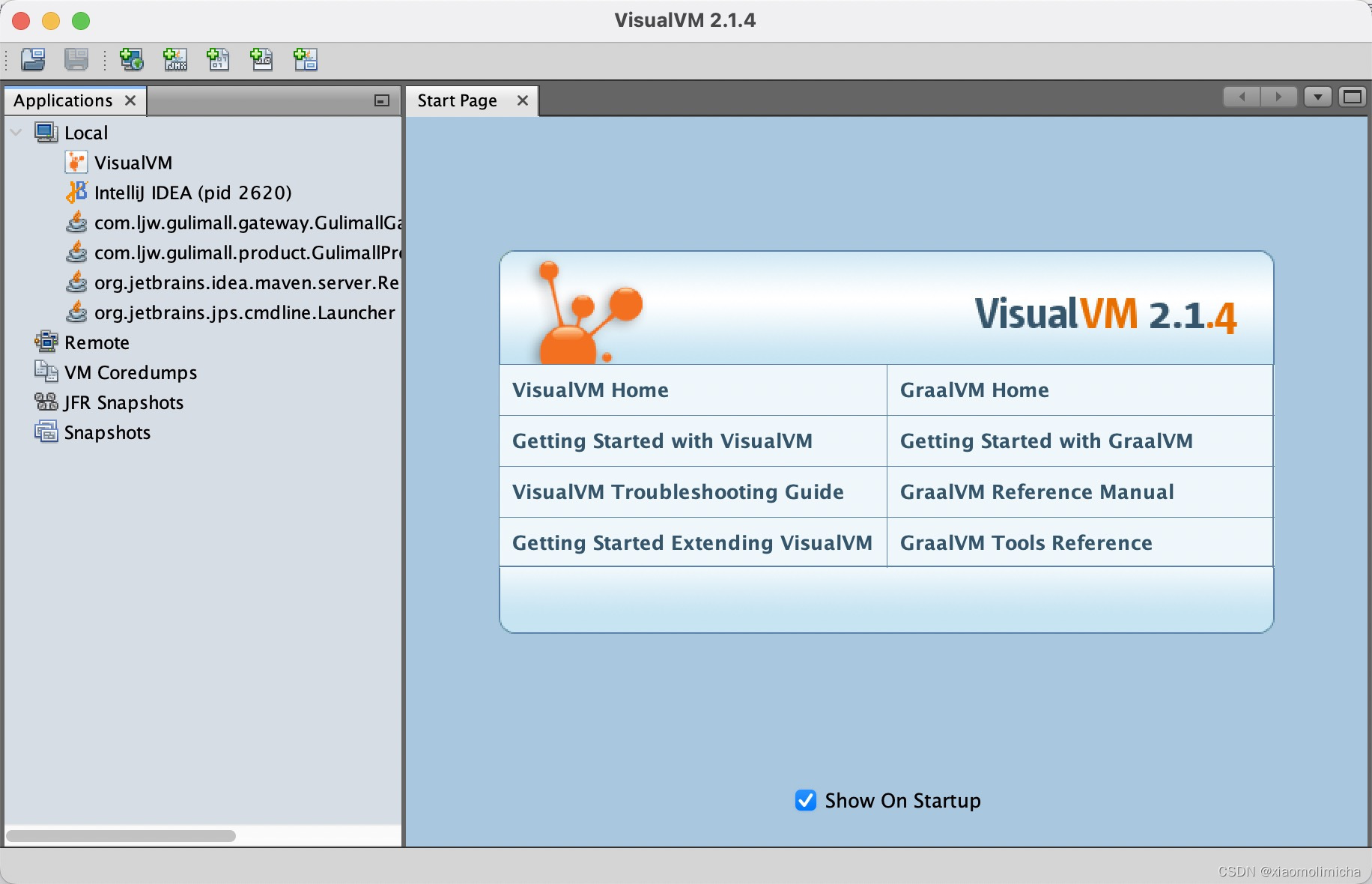1372x884 pixels.
Task: Select the Start Page tab
Action: point(457,100)
